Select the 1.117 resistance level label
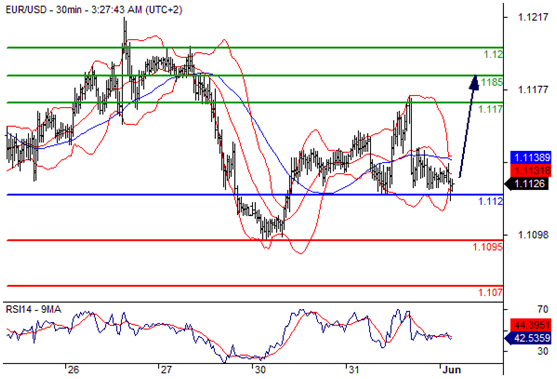 click(491, 109)
